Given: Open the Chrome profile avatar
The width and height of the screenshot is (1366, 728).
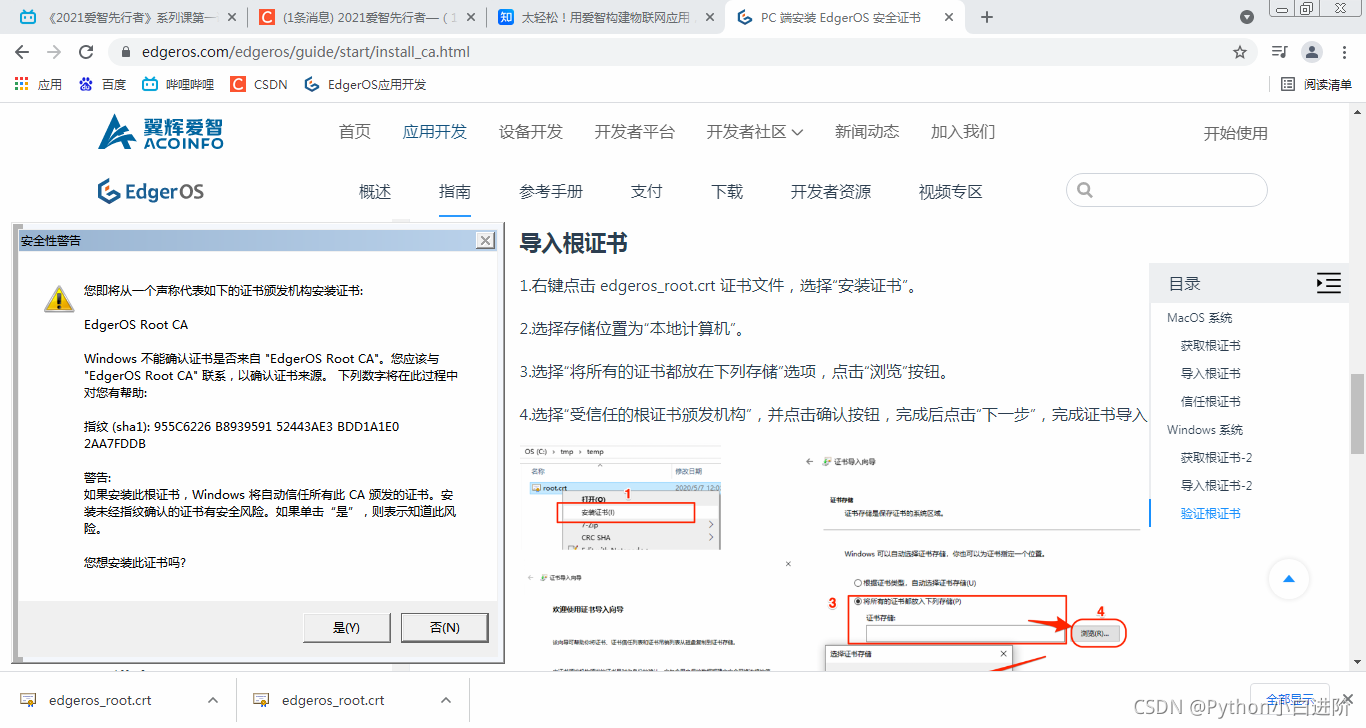Looking at the screenshot, I should click(x=1312, y=52).
